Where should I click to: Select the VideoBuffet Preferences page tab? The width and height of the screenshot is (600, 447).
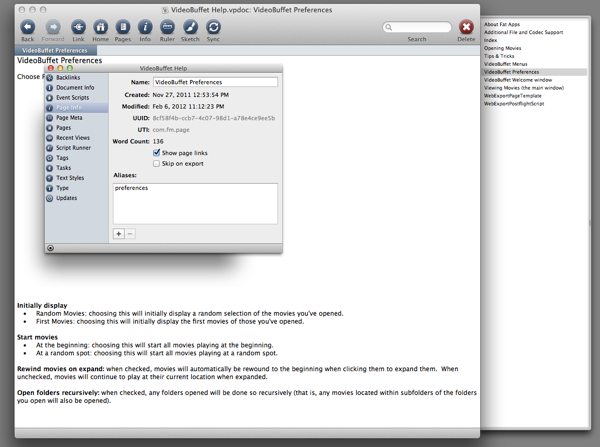pyautogui.click(x=55, y=51)
